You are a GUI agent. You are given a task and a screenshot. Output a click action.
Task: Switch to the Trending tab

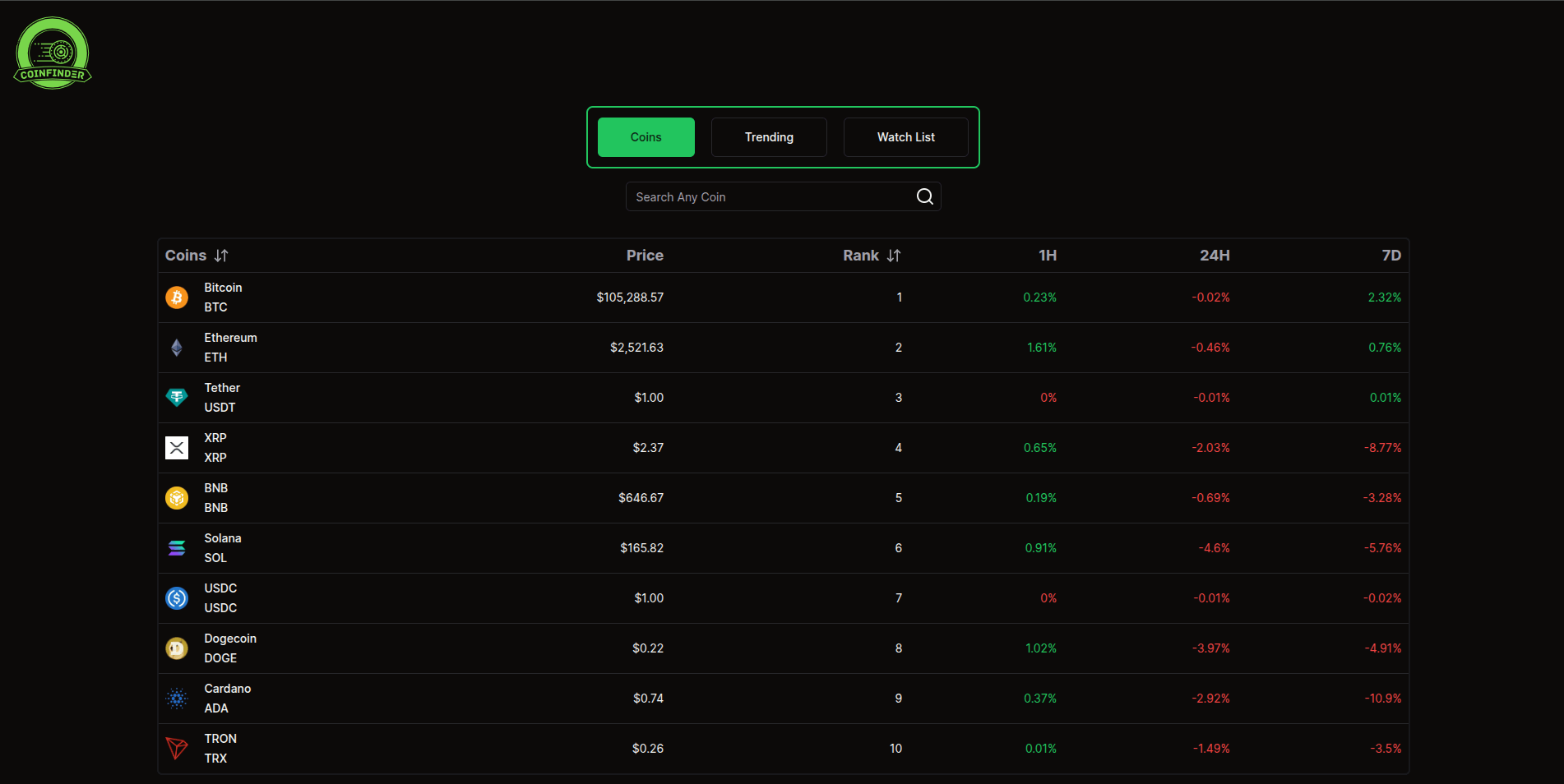click(x=769, y=137)
